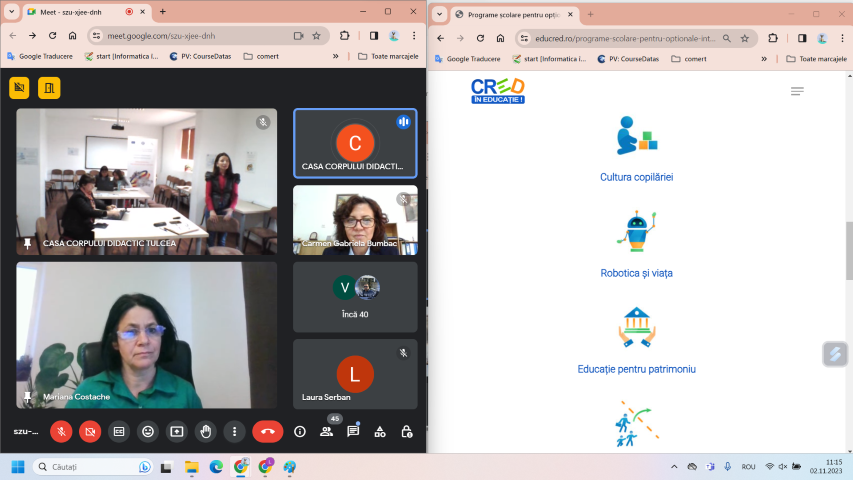Toggle the muted microphone button

click(x=61, y=432)
